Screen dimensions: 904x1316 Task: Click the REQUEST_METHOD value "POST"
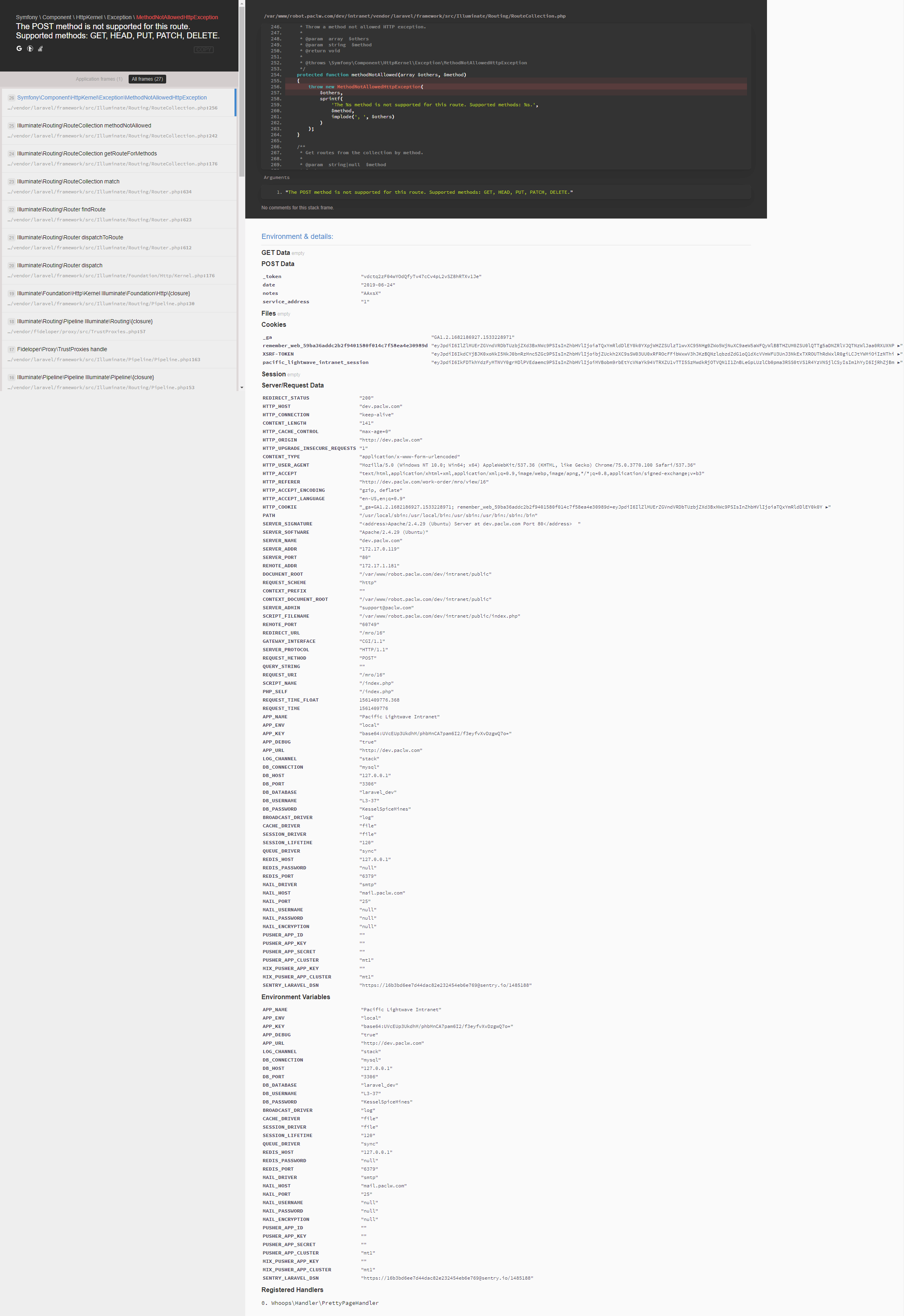tap(368, 658)
